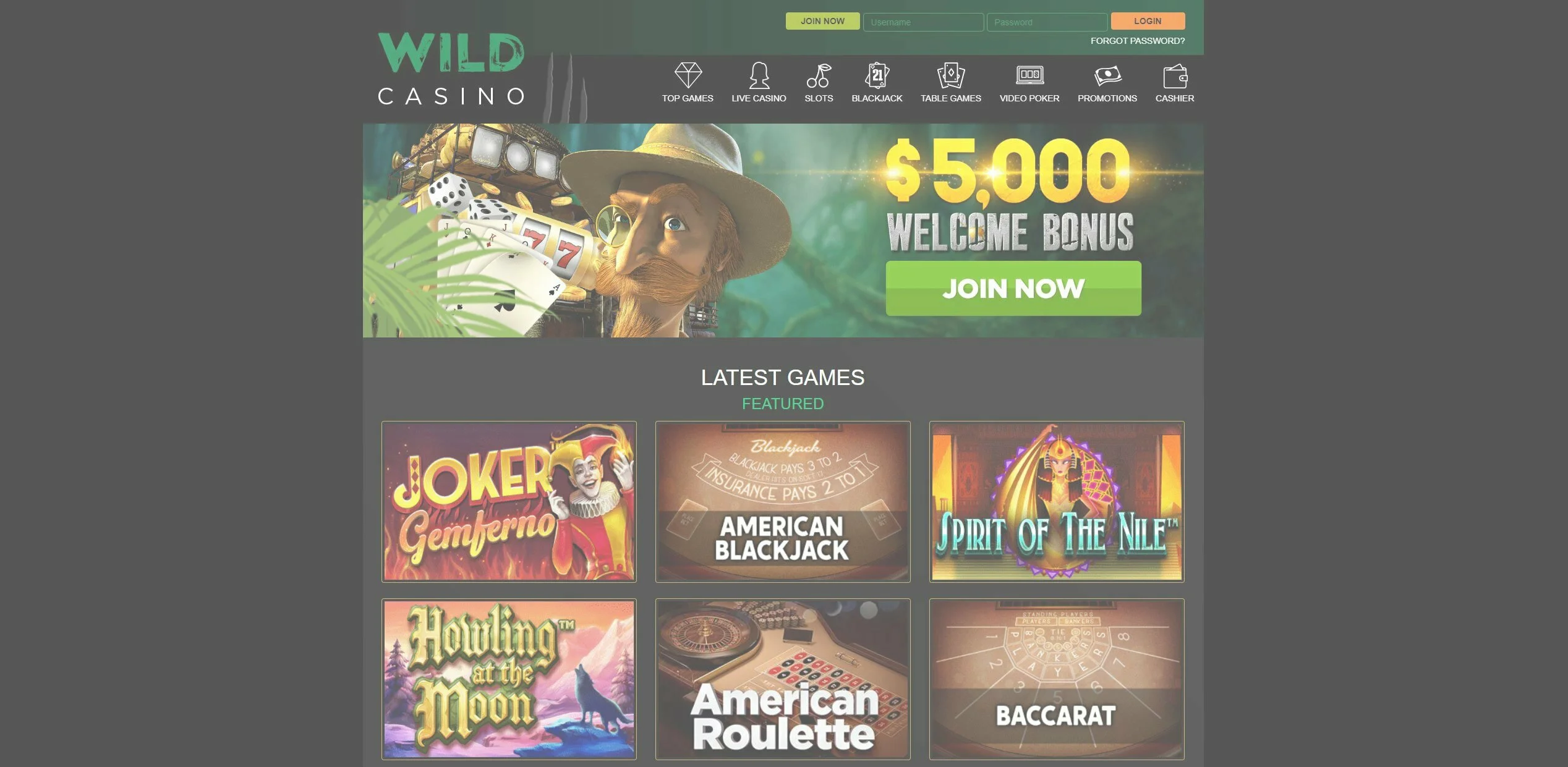
Task: Open the Cashier wallet icon
Action: pos(1175,77)
